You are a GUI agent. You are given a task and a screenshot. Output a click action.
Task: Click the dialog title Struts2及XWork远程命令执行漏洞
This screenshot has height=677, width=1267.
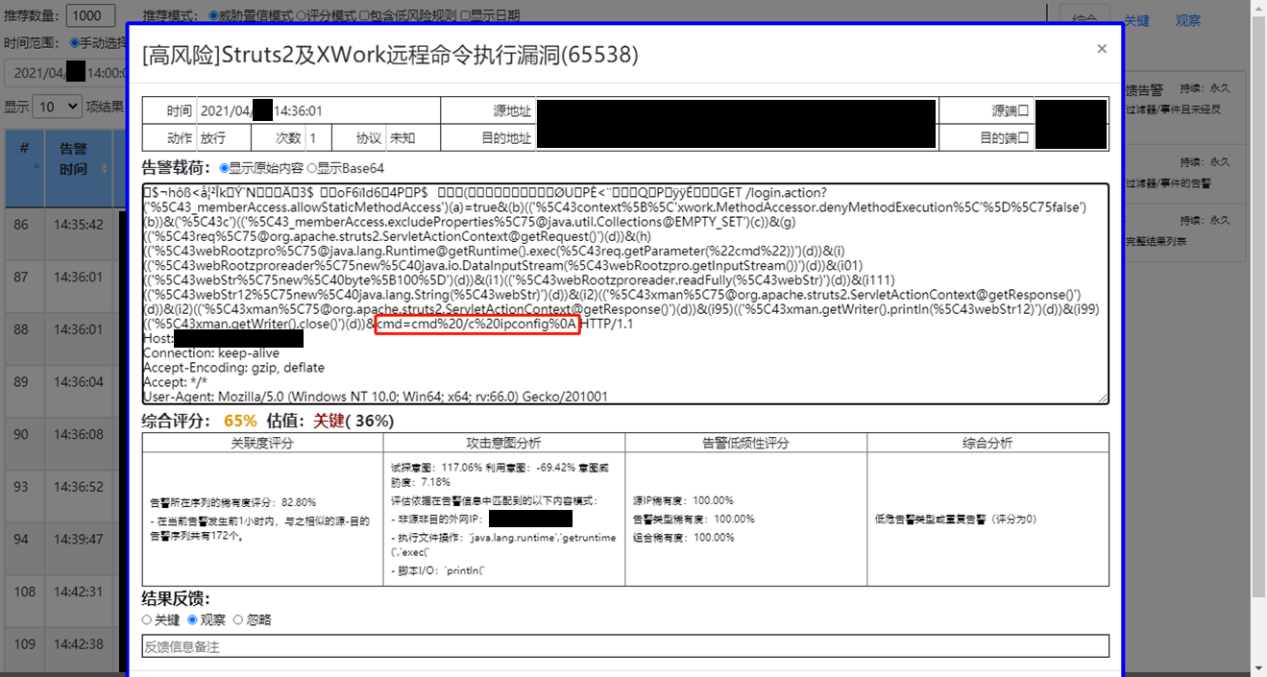[390, 54]
